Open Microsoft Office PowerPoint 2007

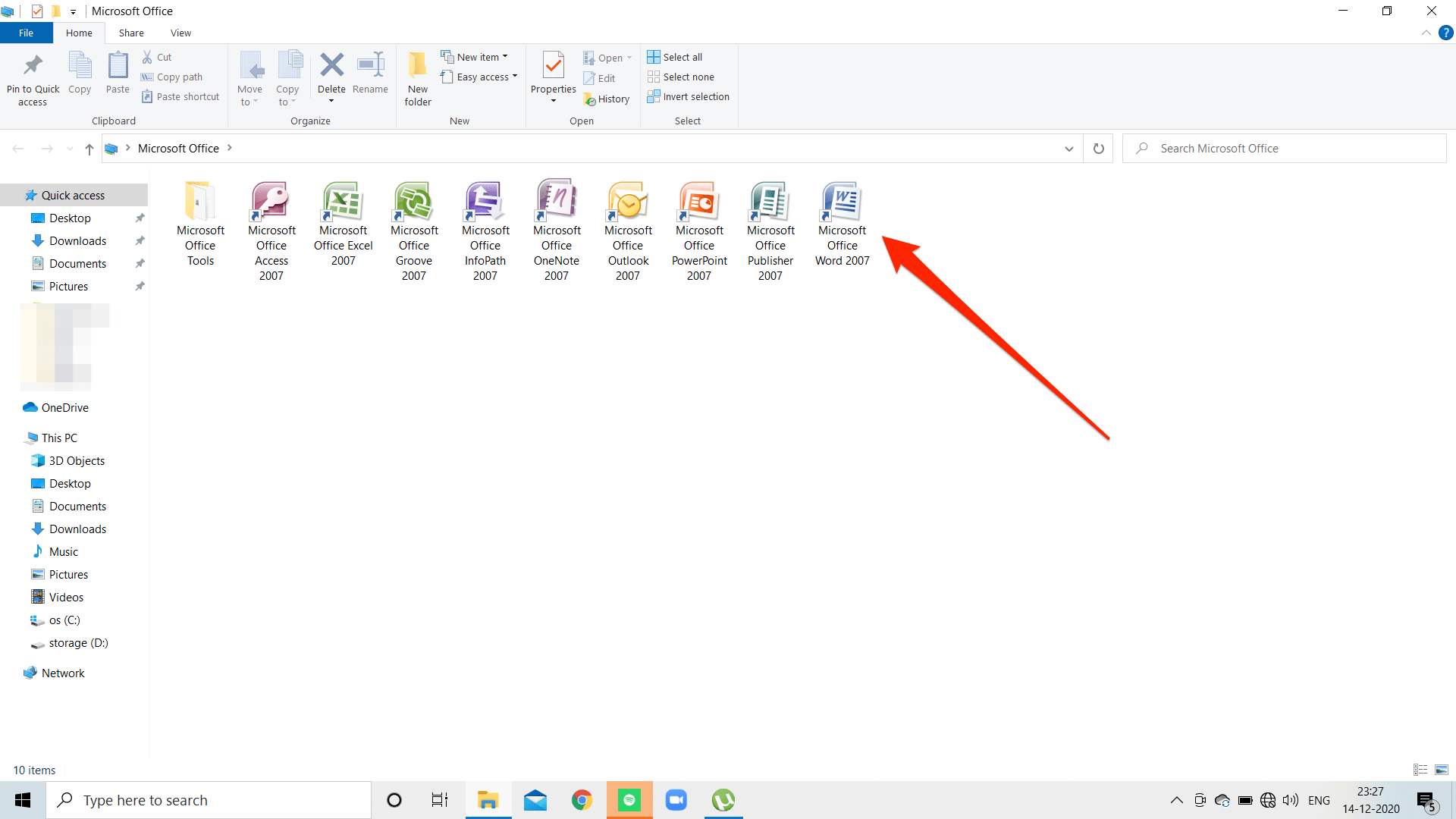698,229
